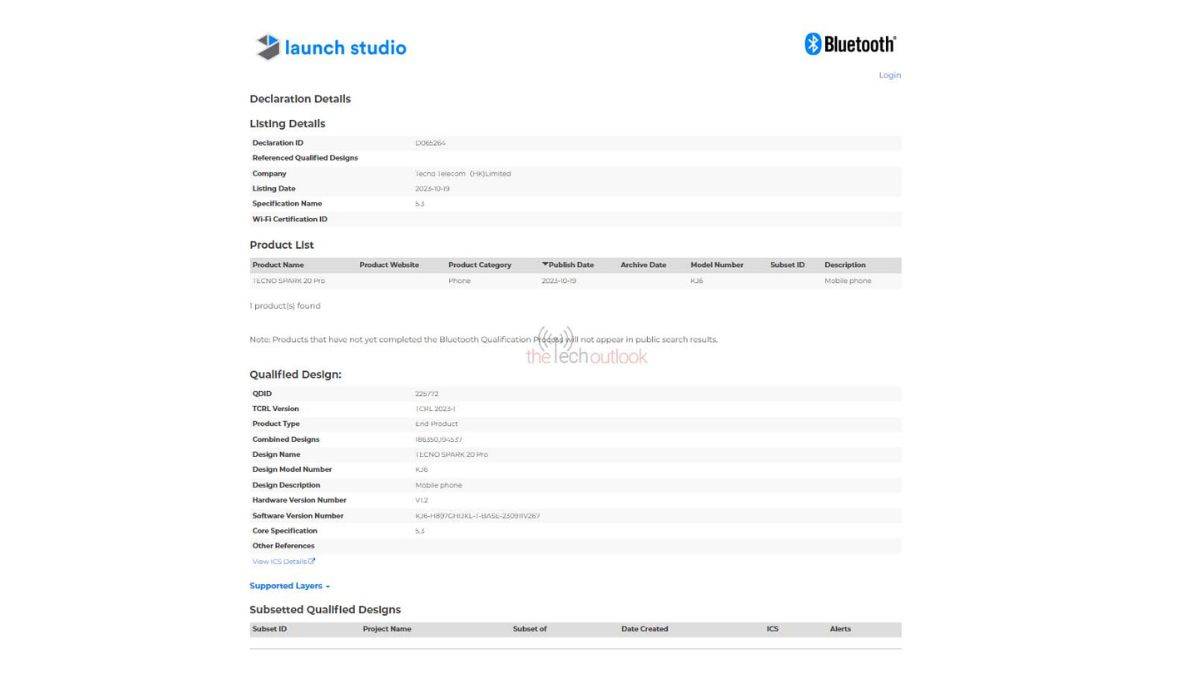Select the Tecno Telecom (HK) Limited company value
Viewport: 1200px width, 675px height.
click(463, 174)
